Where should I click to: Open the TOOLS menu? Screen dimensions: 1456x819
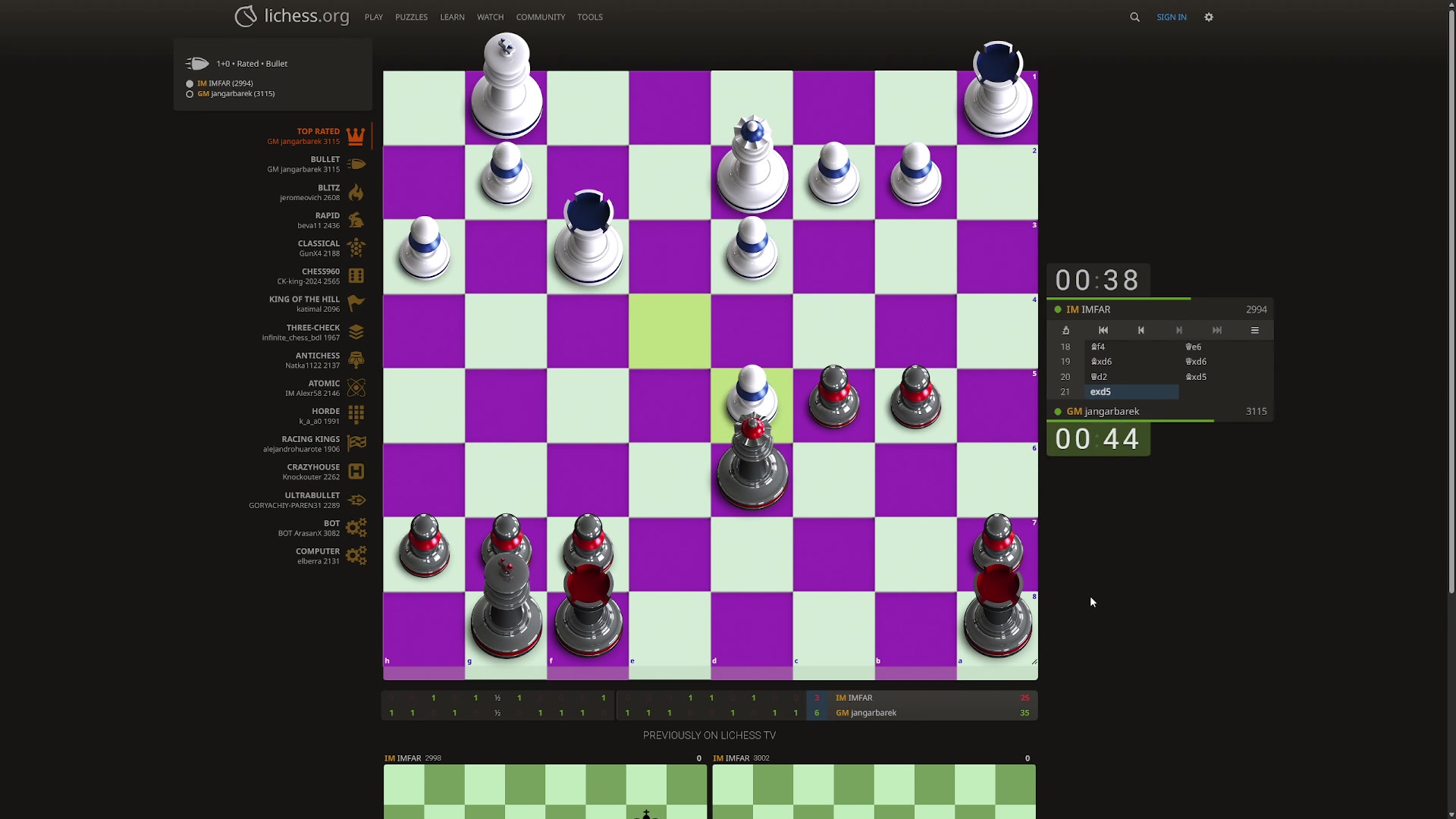(x=590, y=17)
